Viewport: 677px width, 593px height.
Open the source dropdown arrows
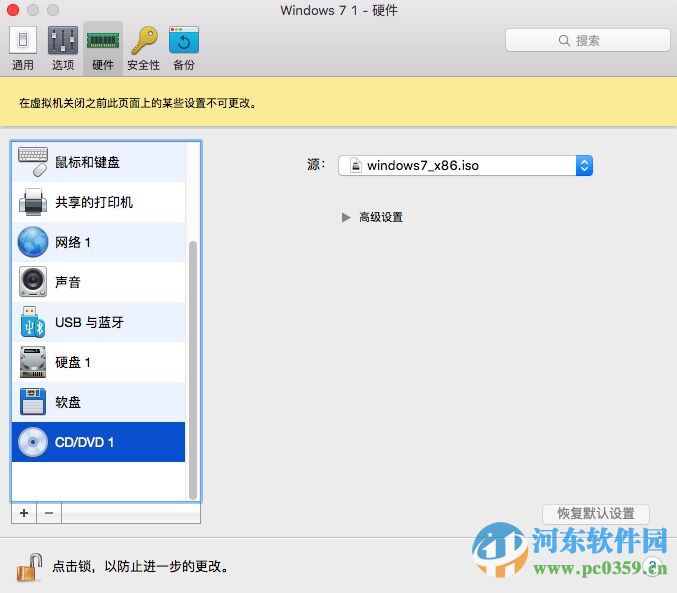click(x=584, y=165)
